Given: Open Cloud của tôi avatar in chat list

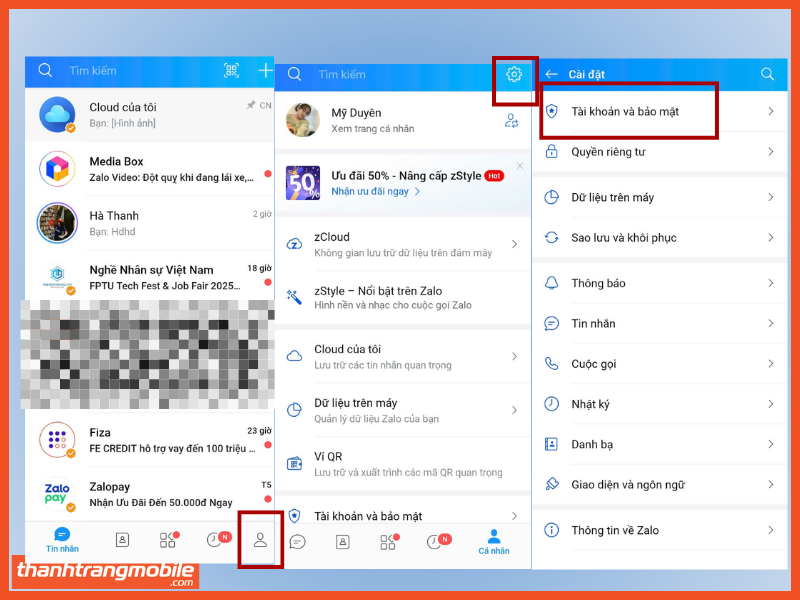Looking at the screenshot, I should point(57,114).
